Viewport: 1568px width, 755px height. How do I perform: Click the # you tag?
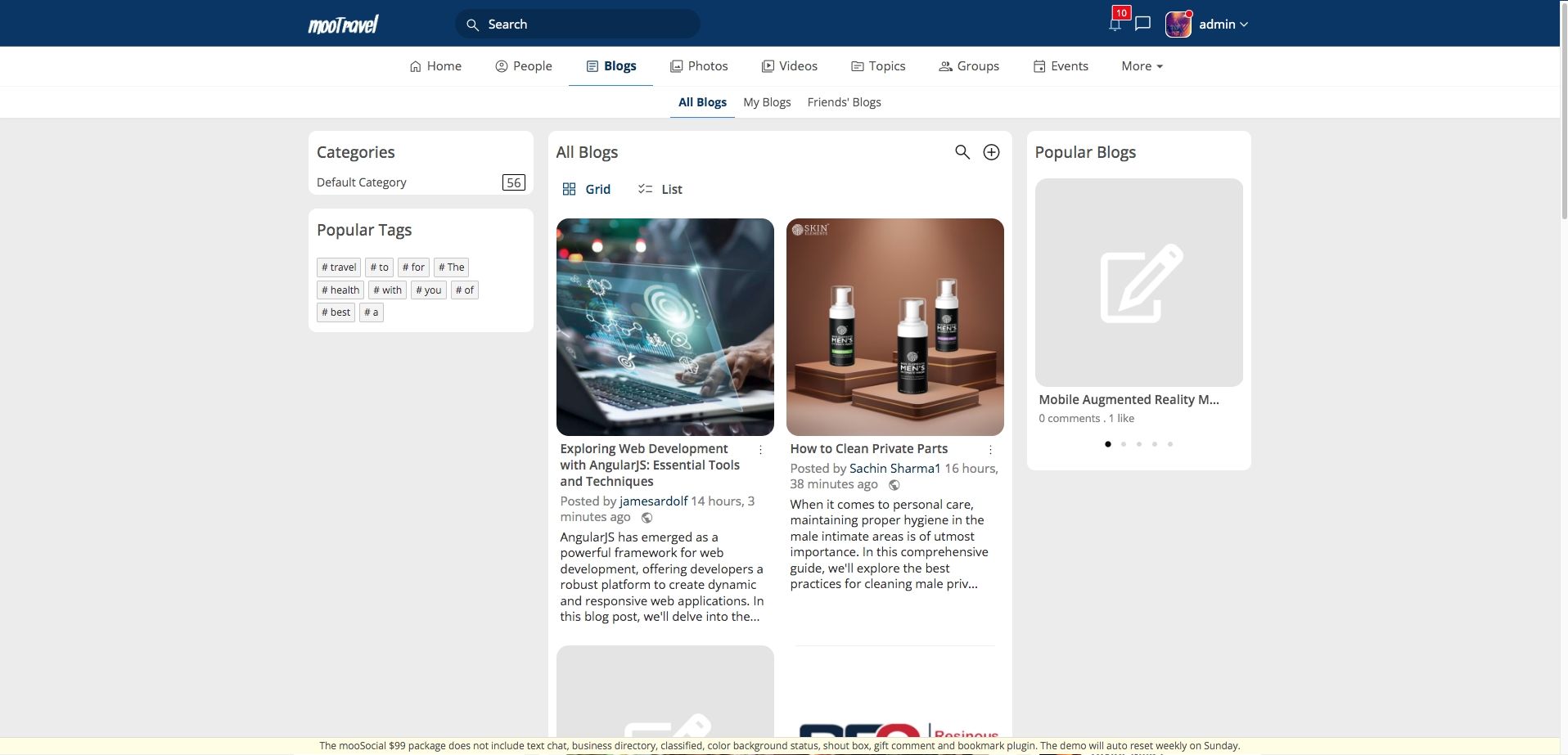coord(428,290)
